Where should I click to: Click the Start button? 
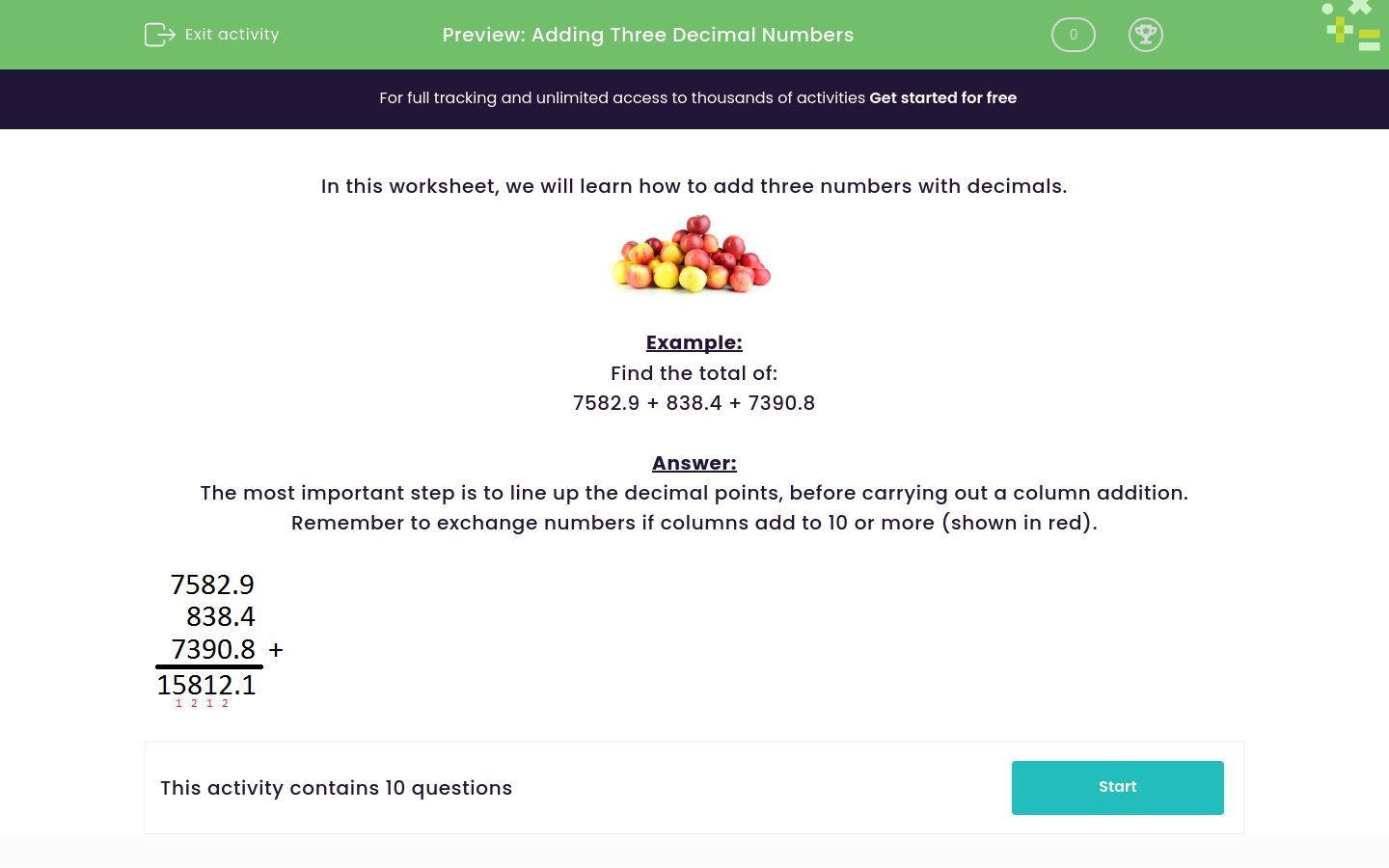[1117, 787]
